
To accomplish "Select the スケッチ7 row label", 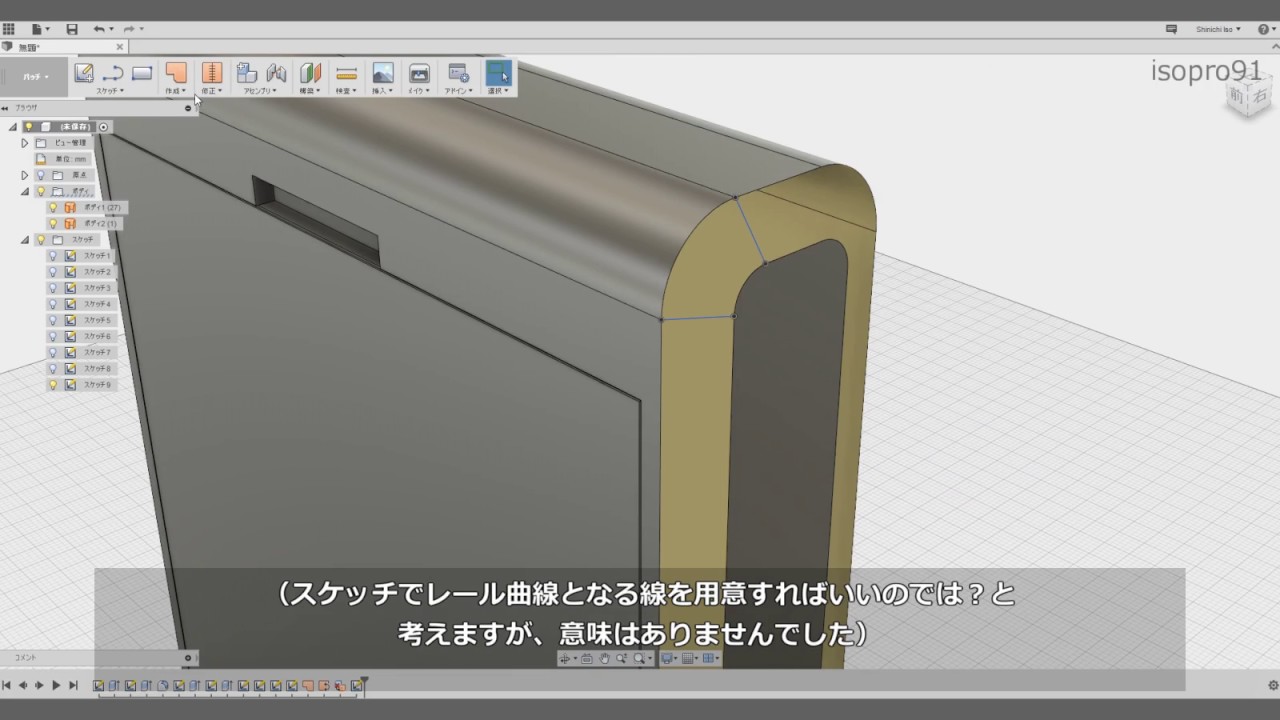I will click(97, 352).
